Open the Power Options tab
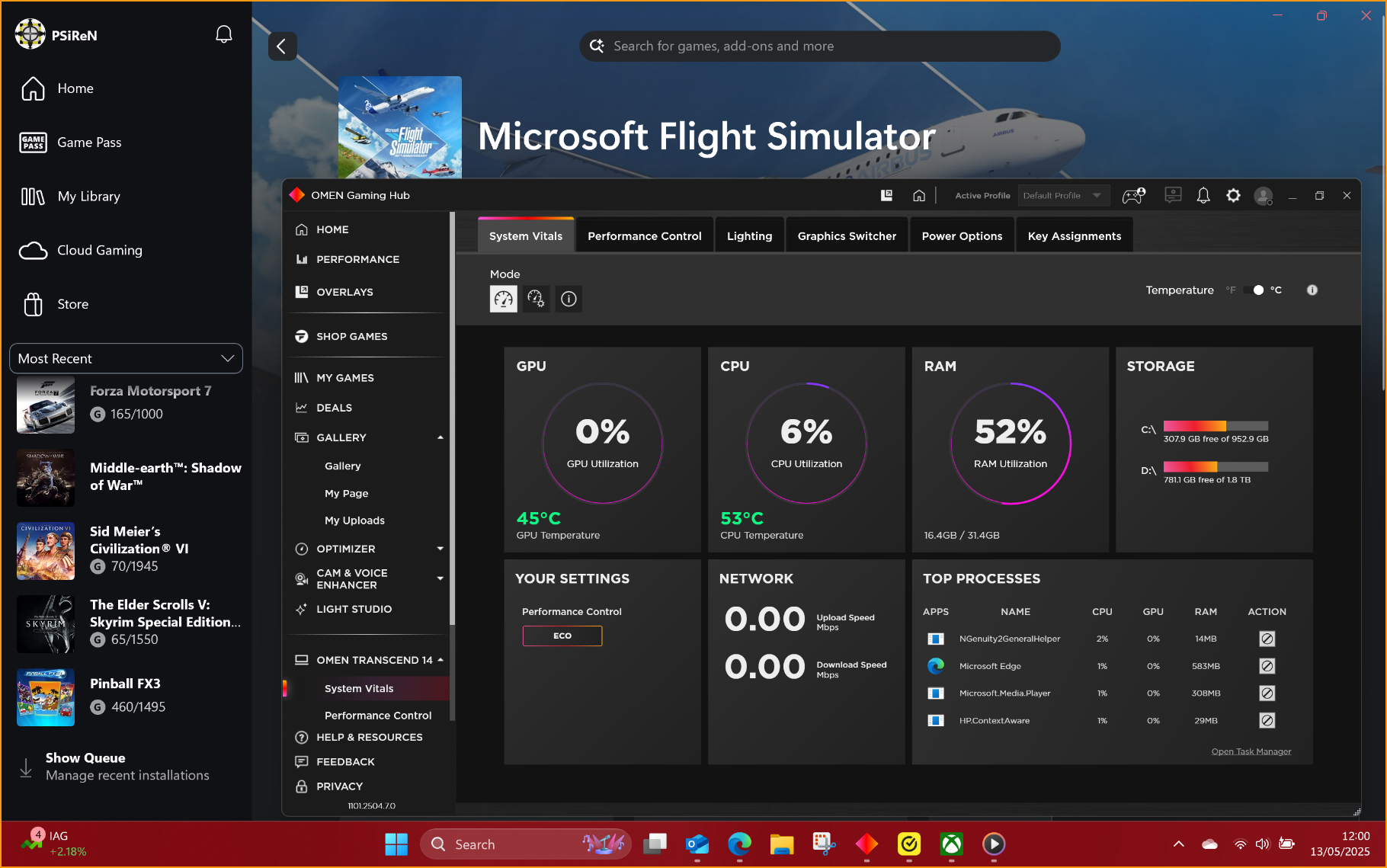This screenshot has width=1387, height=868. pyautogui.click(x=963, y=236)
